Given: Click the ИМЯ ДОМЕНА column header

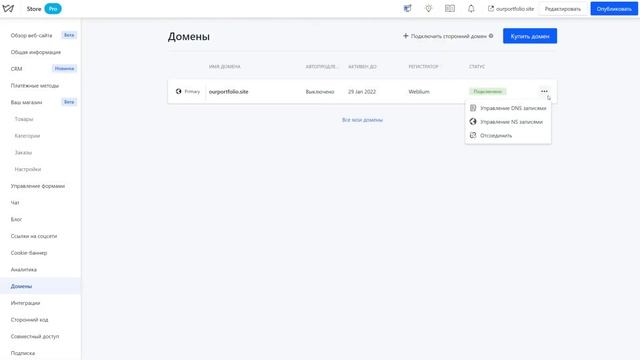Looking at the screenshot, I should [x=224, y=67].
